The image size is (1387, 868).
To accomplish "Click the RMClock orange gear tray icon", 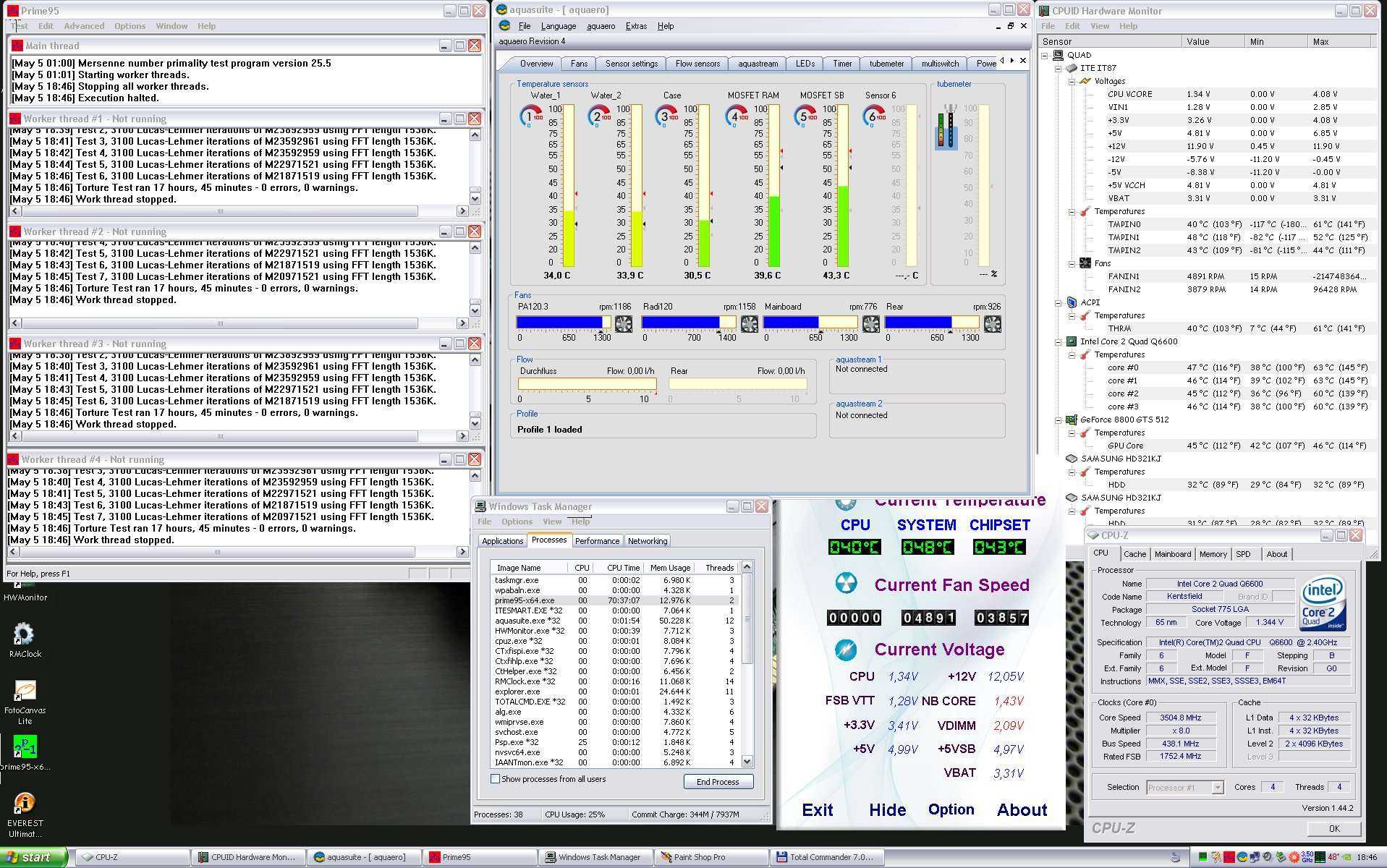I will coord(1294,857).
